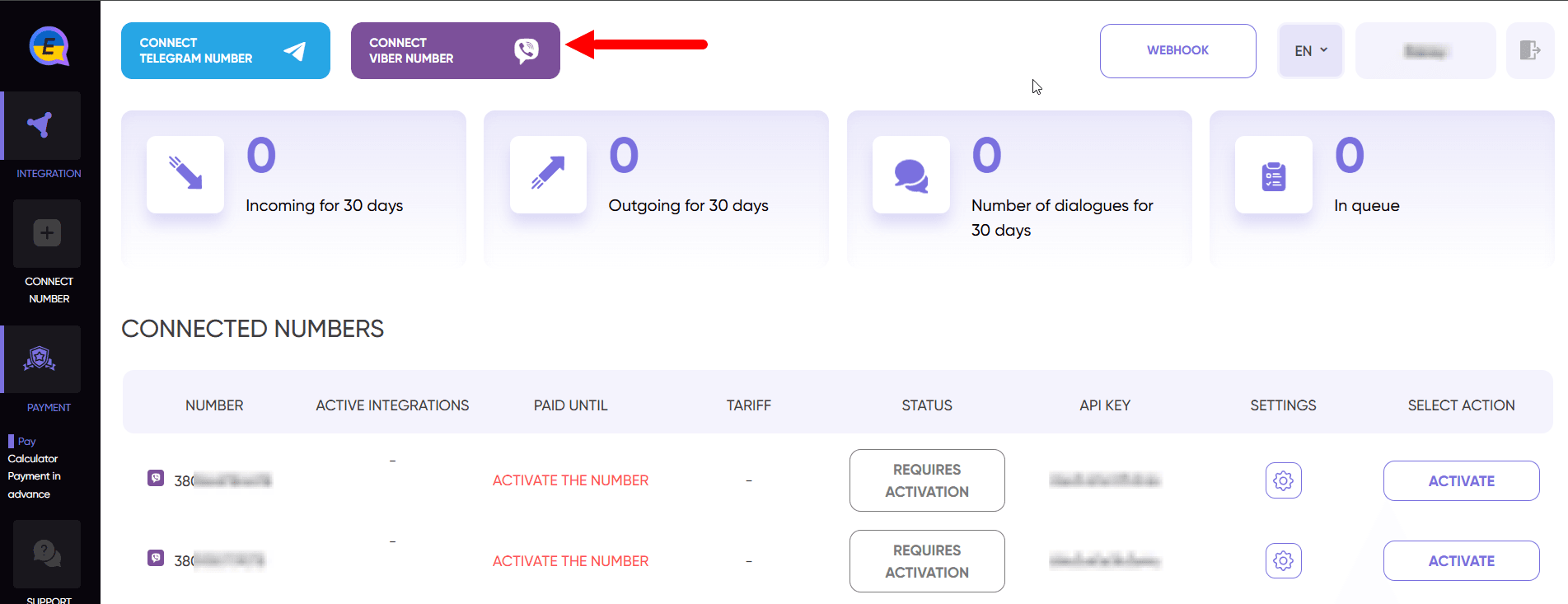Click Connect Telegram Number button
This screenshot has width=1568, height=604.
pyautogui.click(x=226, y=50)
